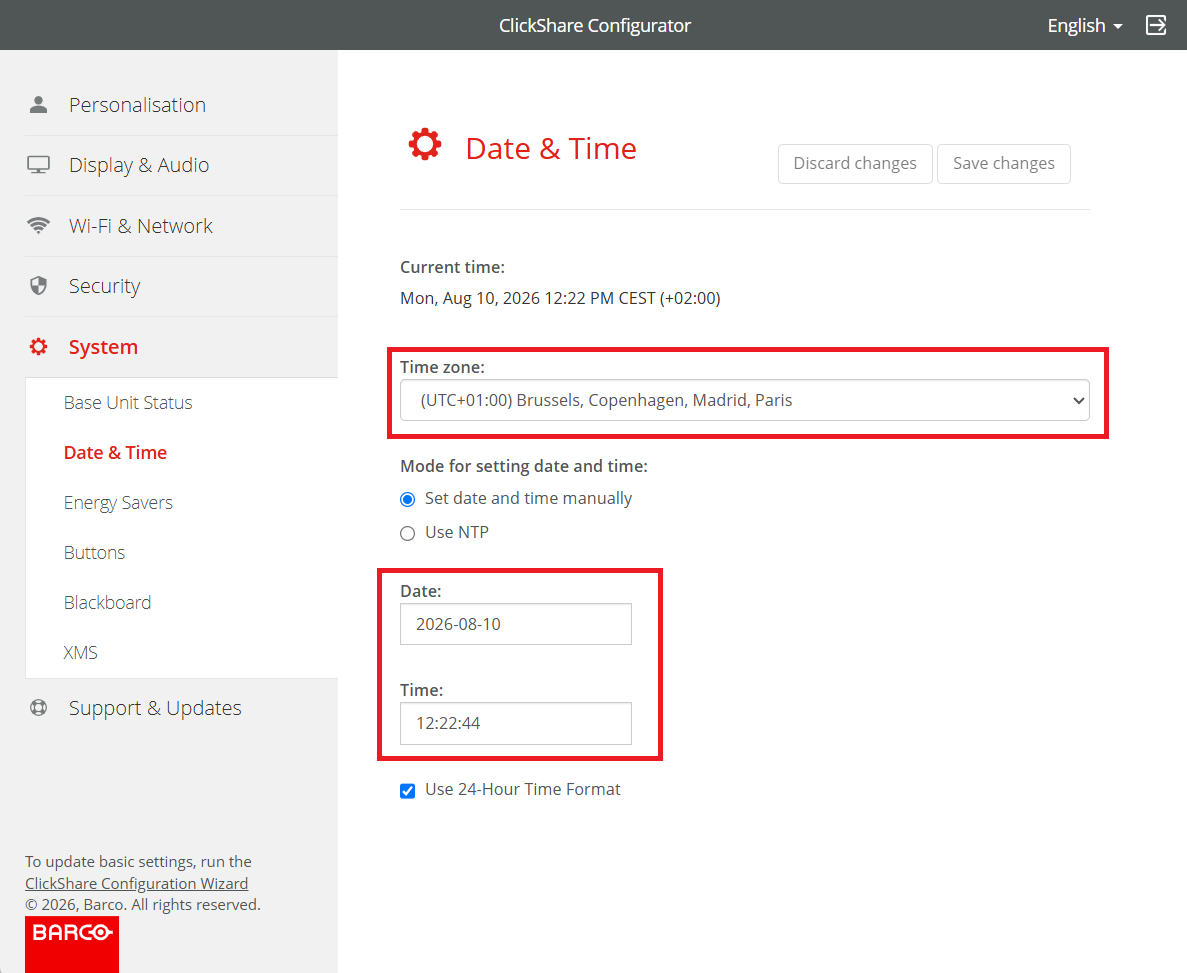1187x973 pixels.
Task: Select the Use NTP radio option
Action: tap(407, 533)
